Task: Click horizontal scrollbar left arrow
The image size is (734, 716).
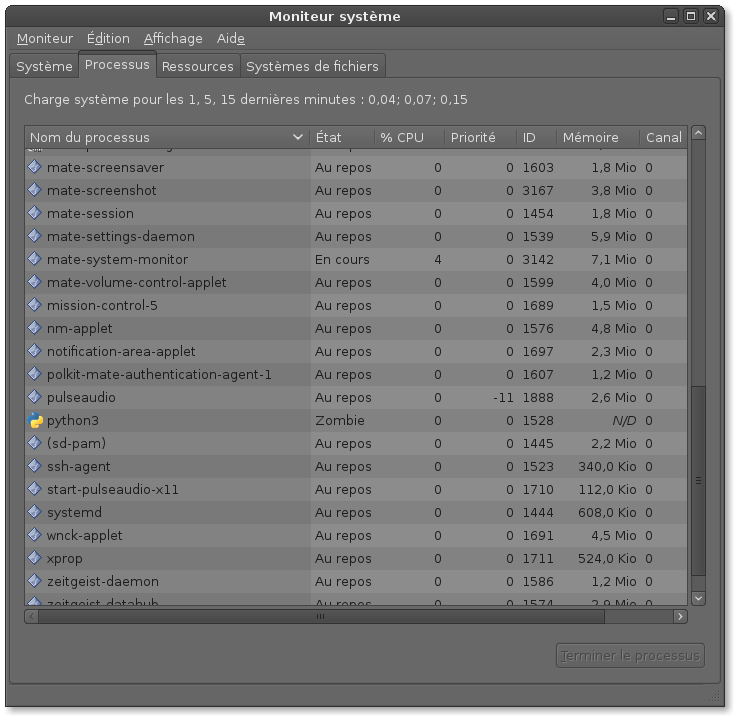Action: click(31, 616)
